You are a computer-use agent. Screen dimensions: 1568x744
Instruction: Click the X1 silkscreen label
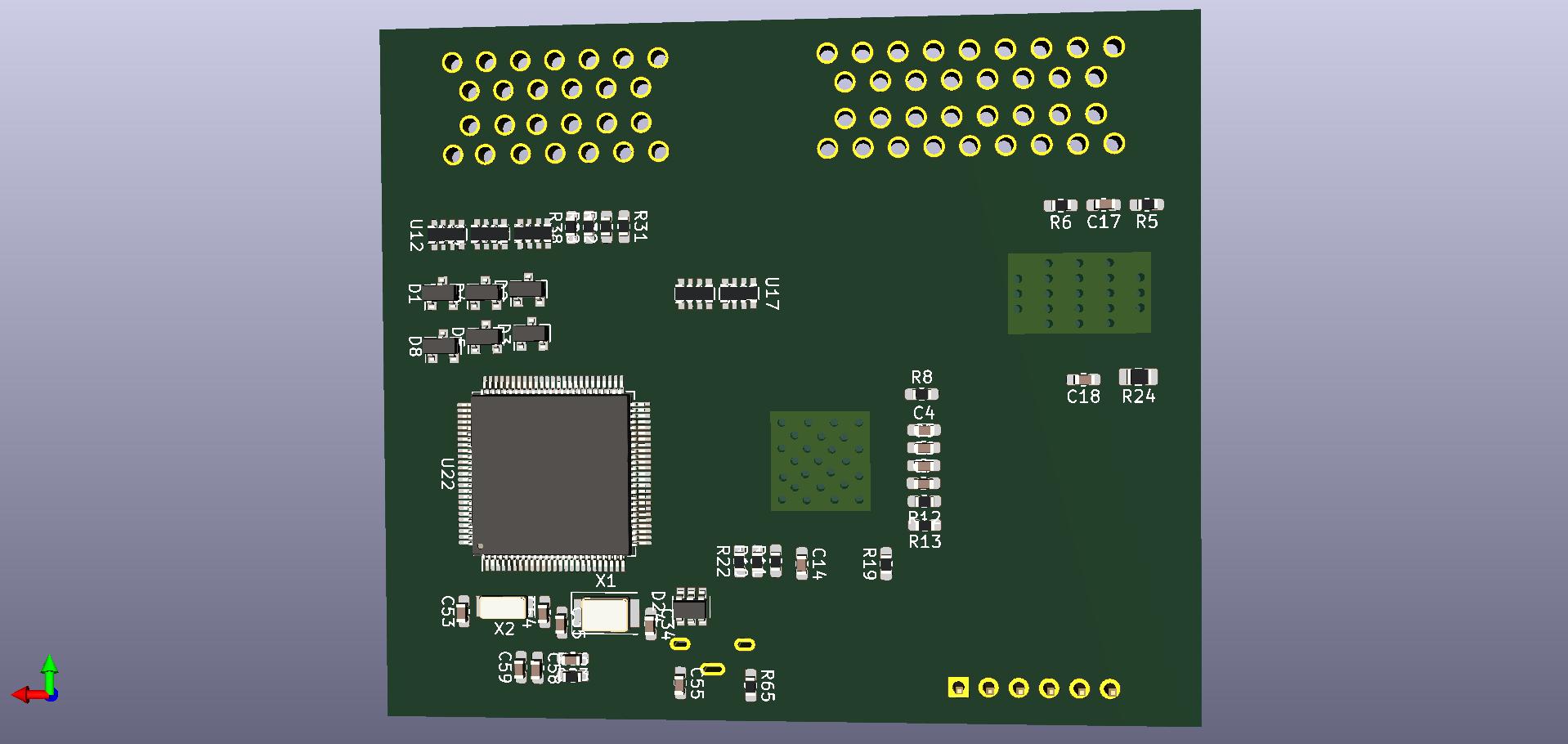pyautogui.click(x=605, y=581)
